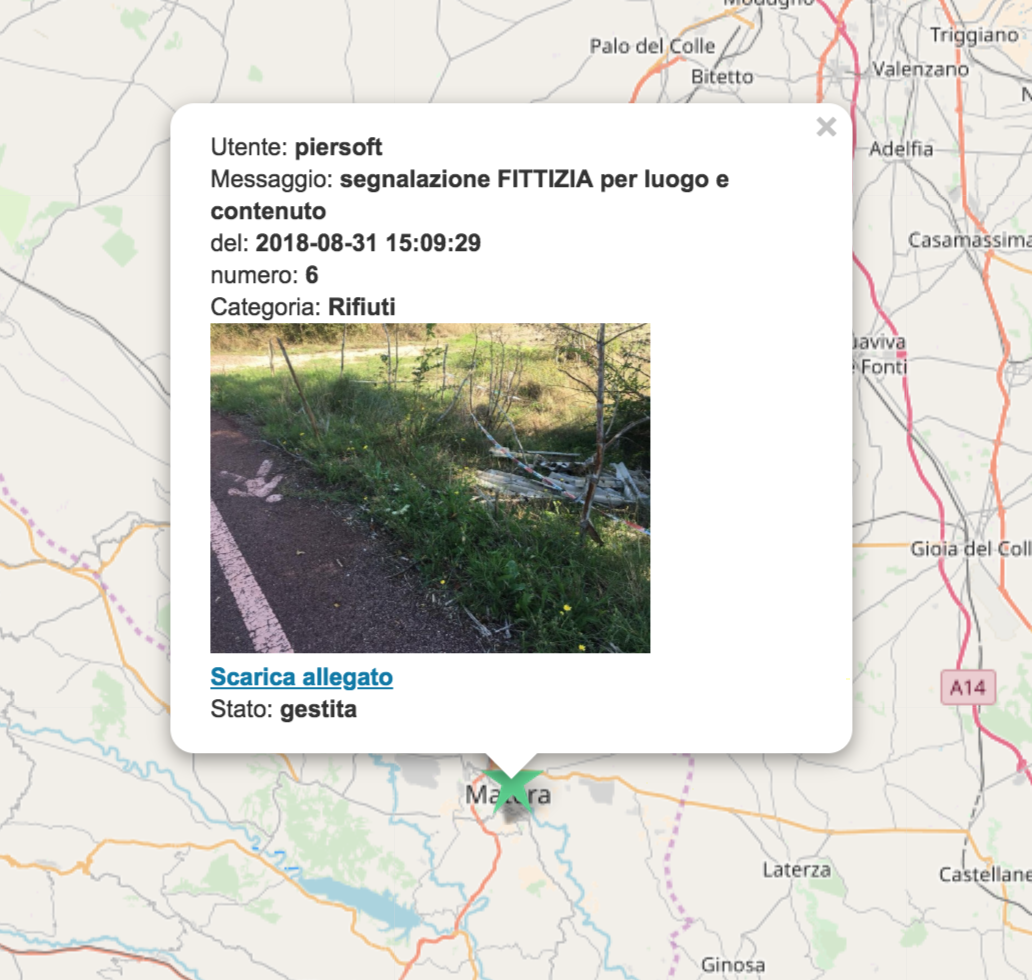Screen dimensions: 1032x980
Task: Click the gestita status text
Action: (319, 709)
